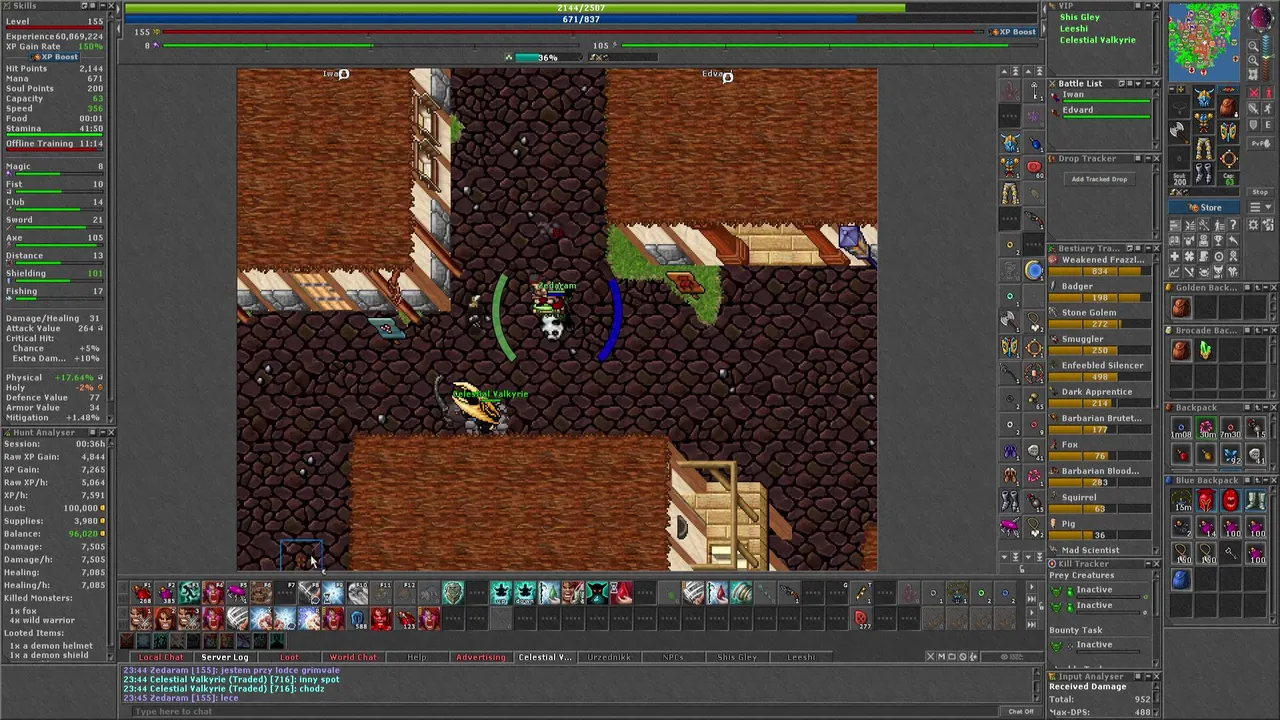The width and height of the screenshot is (1280, 720).
Task: Minimize the Bestiary Tracker panel
Action: [1148, 248]
